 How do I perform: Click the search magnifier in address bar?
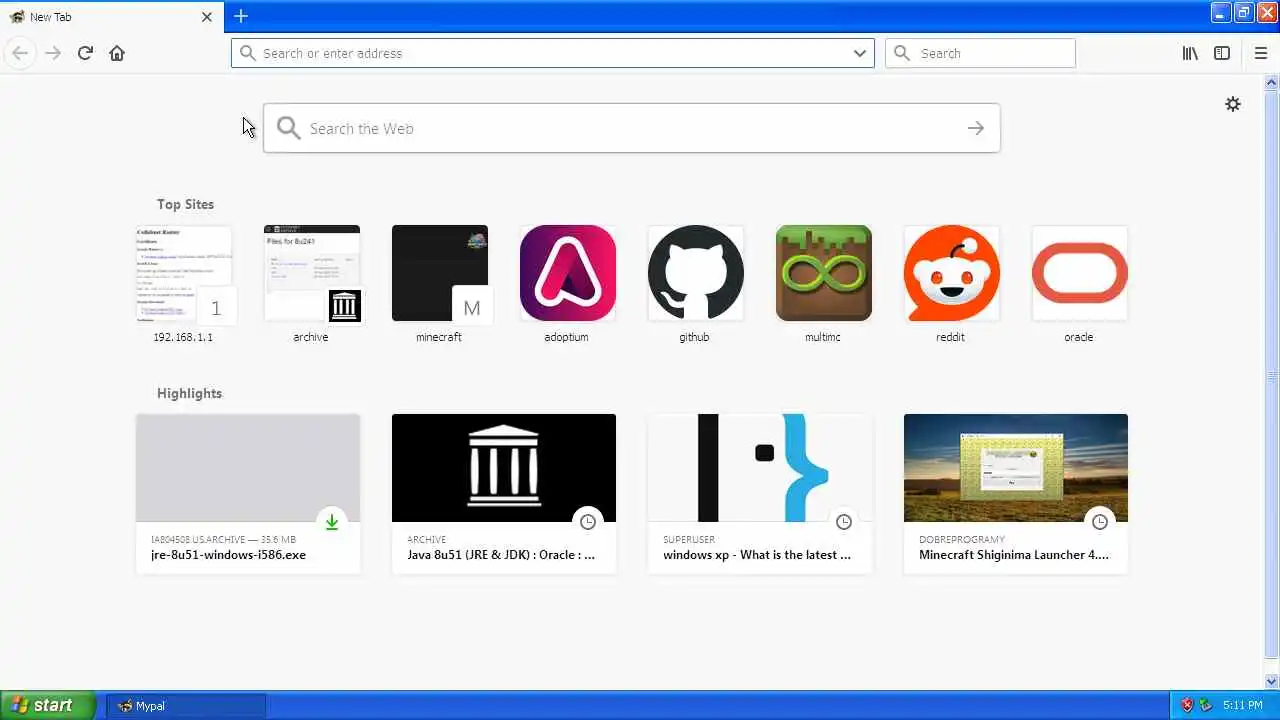click(x=248, y=53)
